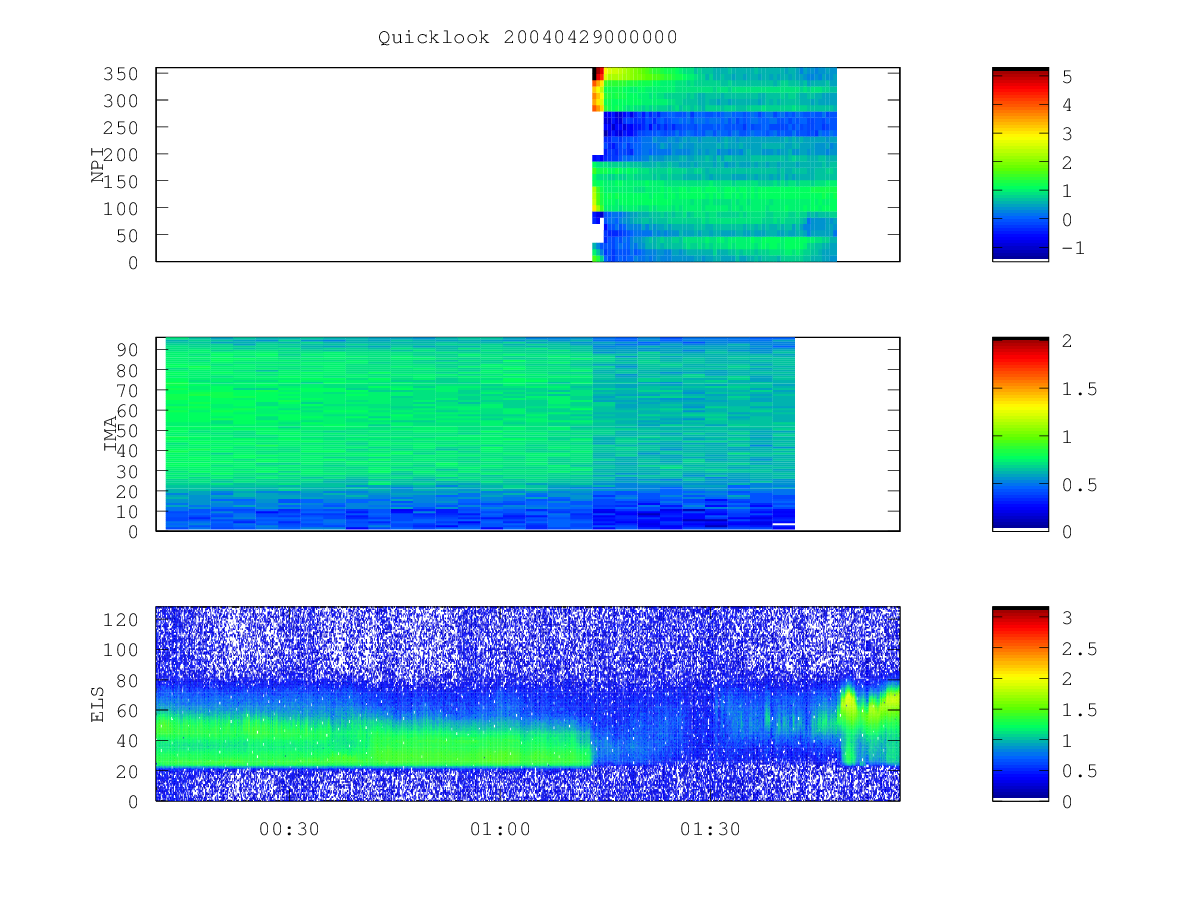Click the Quicklook 20040429000000 title
This screenshot has width=1200, height=900.
click(528, 38)
